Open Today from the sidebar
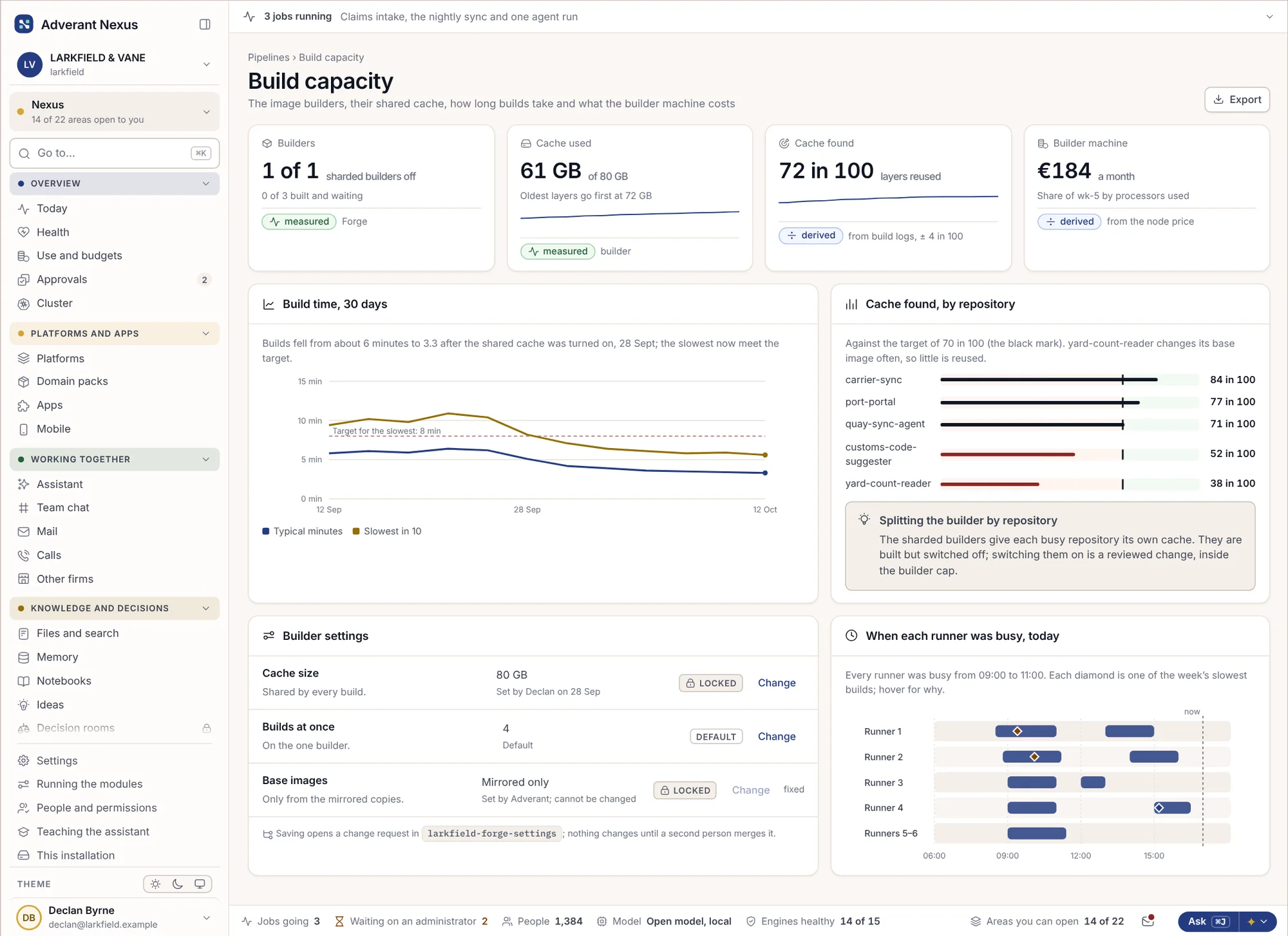The image size is (1288, 936). pyautogui.click(x=115, y=209)
